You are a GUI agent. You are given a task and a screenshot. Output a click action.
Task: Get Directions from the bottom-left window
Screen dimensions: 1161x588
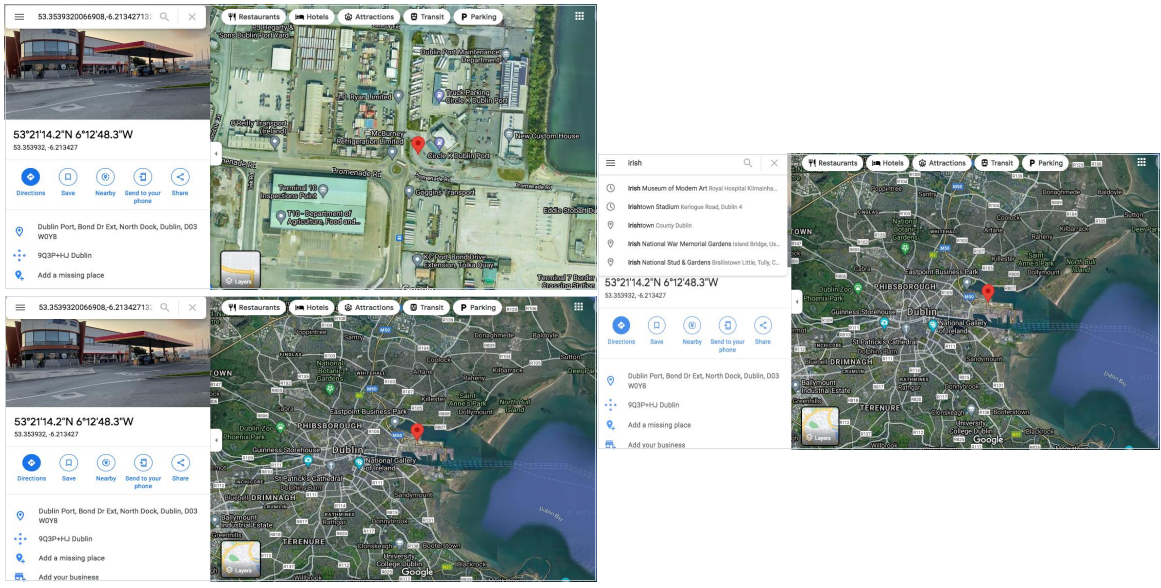(30, 467)
